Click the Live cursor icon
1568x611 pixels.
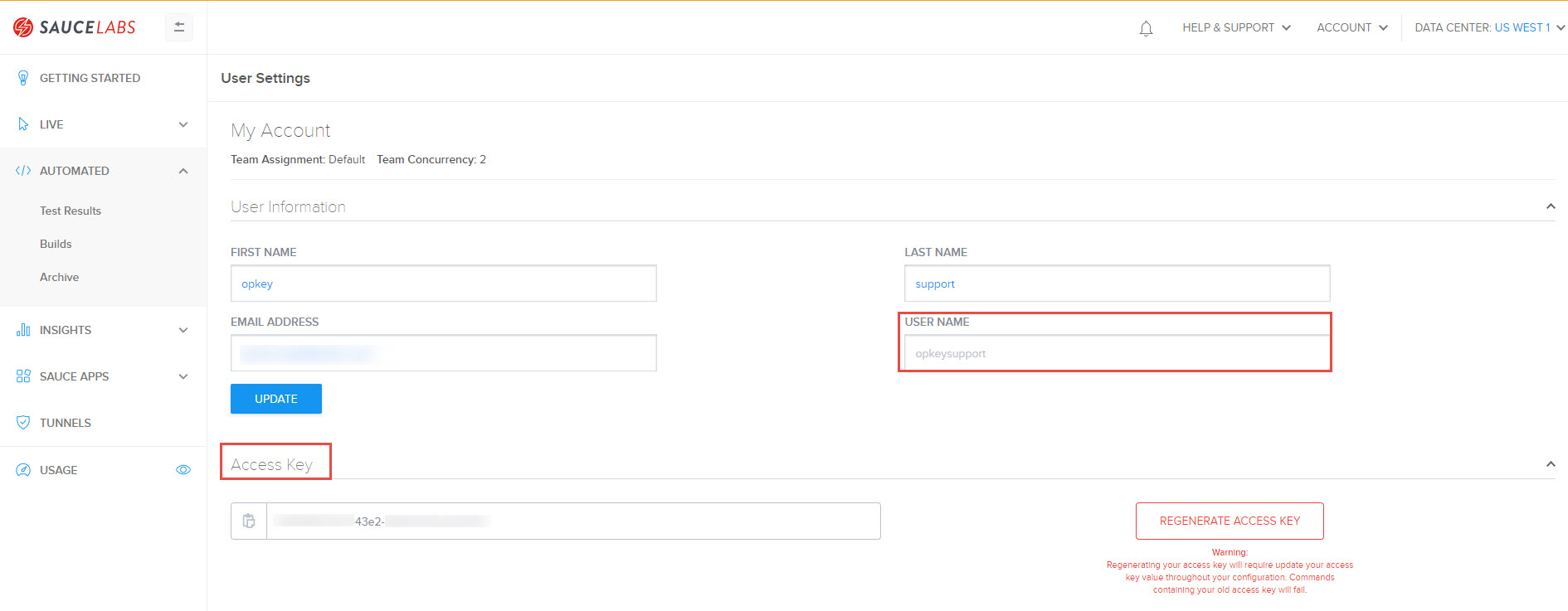[x=23, y=124]
